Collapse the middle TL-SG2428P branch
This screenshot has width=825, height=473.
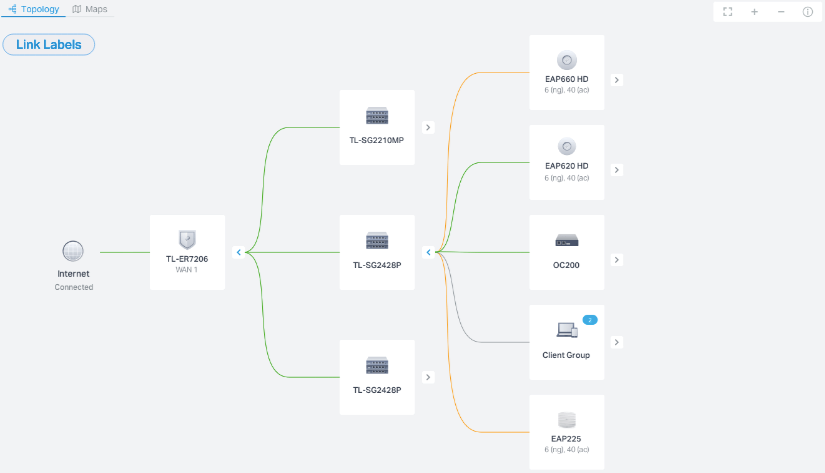point(429,253)
